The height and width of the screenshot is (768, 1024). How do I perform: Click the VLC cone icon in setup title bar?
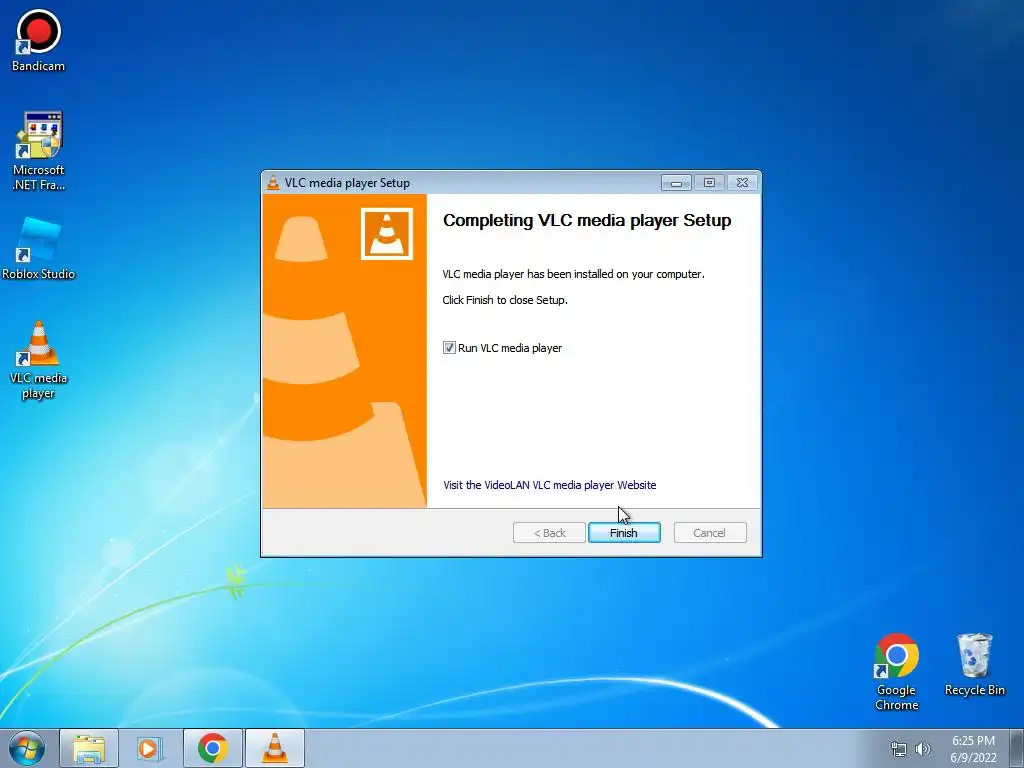point(273,183)
